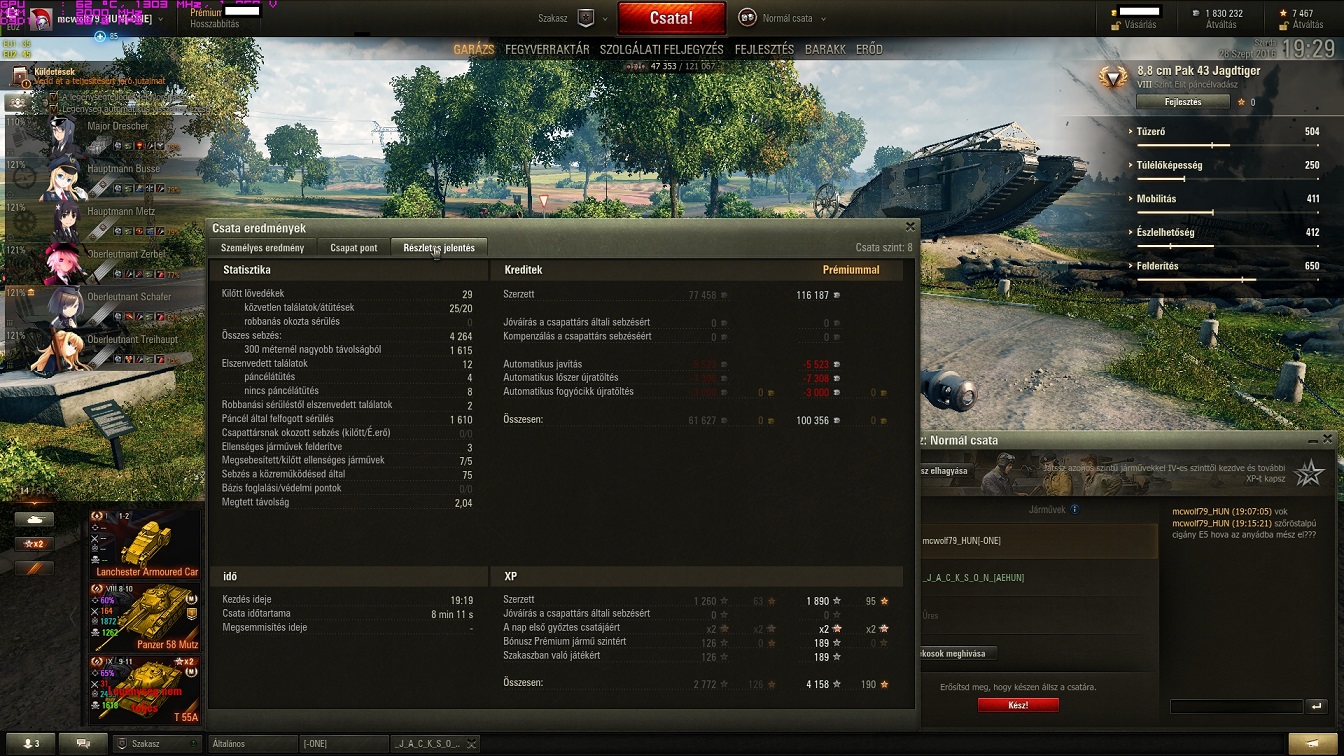Open the FEGYVERRAKTÁR menu

[547, 49]
